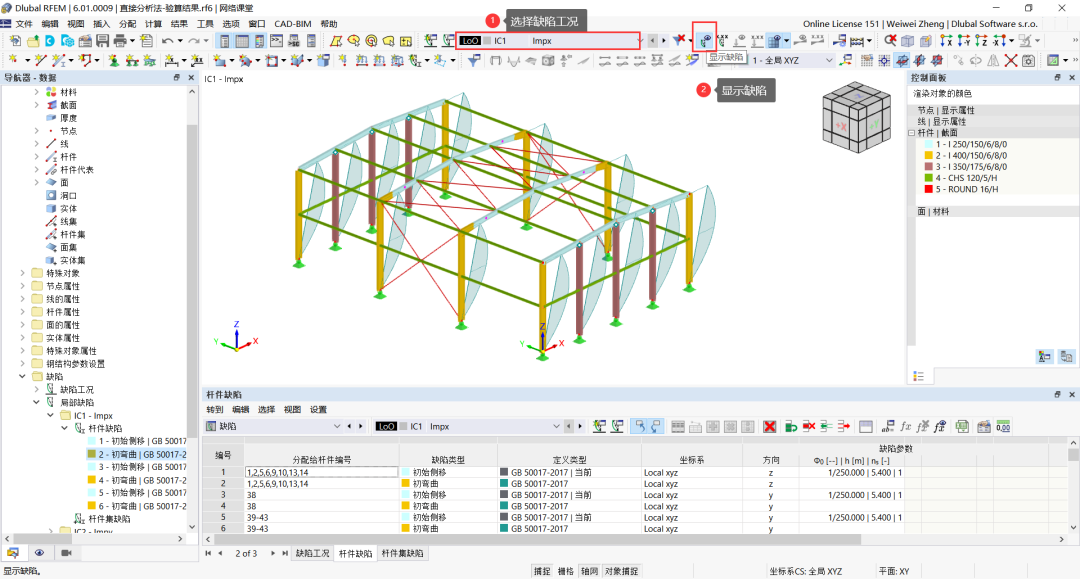Expand the 缺陷工况 node in navigator
The height and width of the screenshot is (579, 1080).
pyautogui.click(x=37, y=390)
